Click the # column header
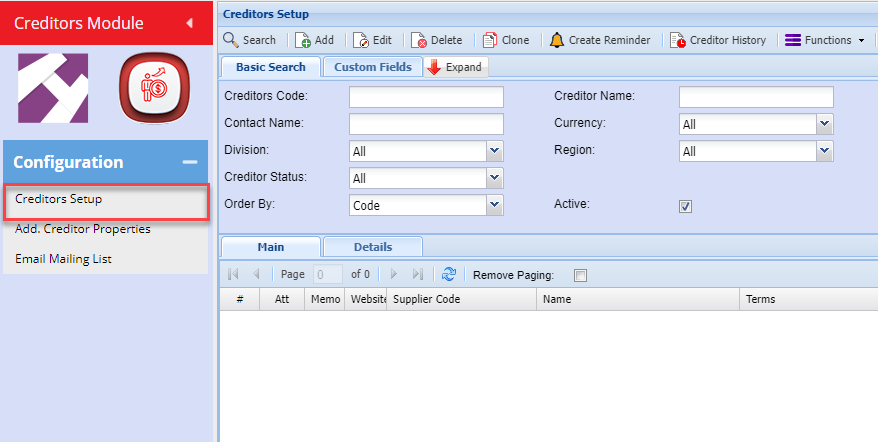Screen dimensions: 878x442 click(x=240, y=299)
